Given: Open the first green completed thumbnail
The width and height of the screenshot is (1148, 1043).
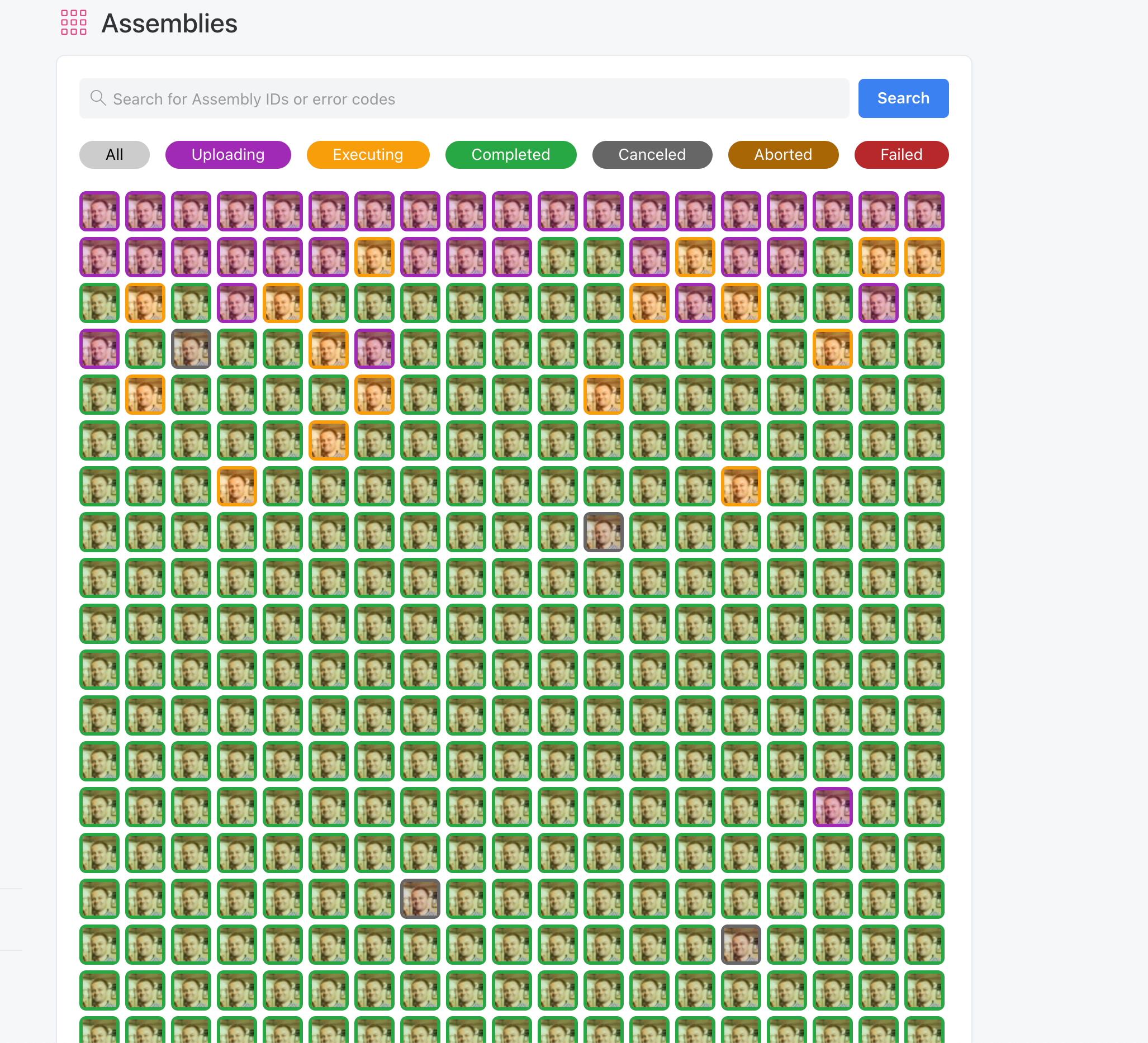Looking at the screenshot, I should click(x=557, y=257).
